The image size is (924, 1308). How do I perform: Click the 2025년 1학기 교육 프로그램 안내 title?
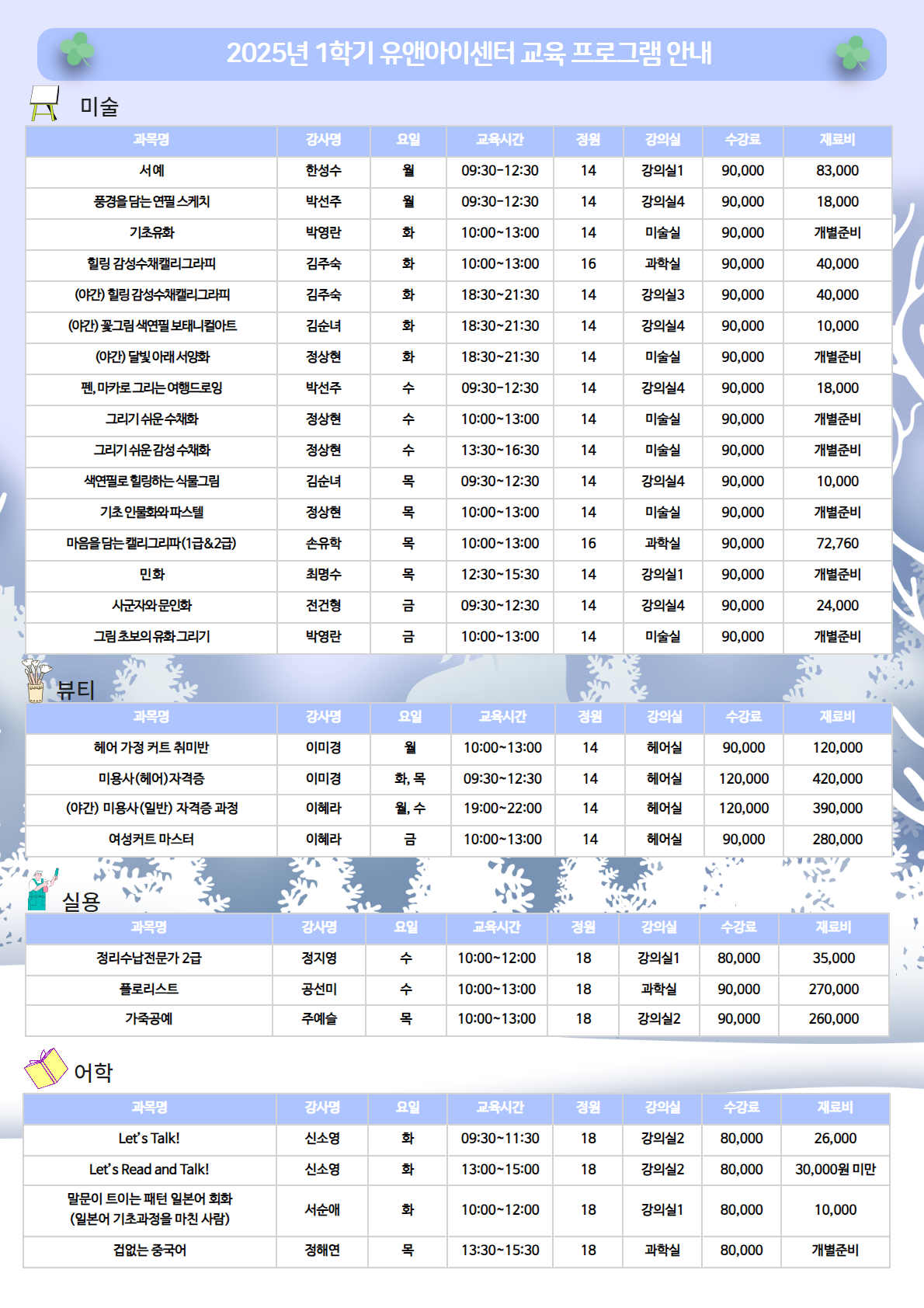[x=469, y=53]
